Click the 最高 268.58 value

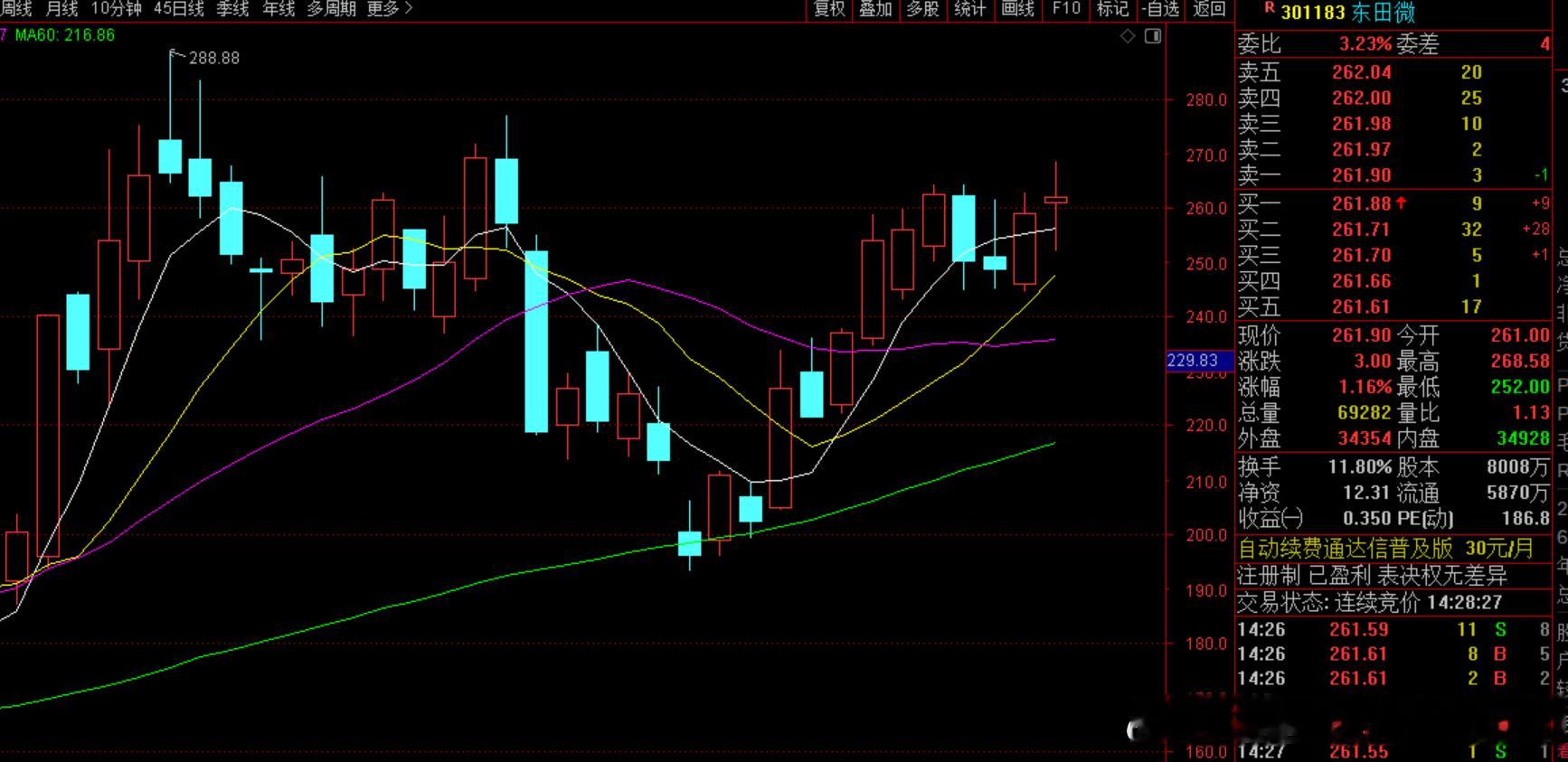coord(1520,362)
